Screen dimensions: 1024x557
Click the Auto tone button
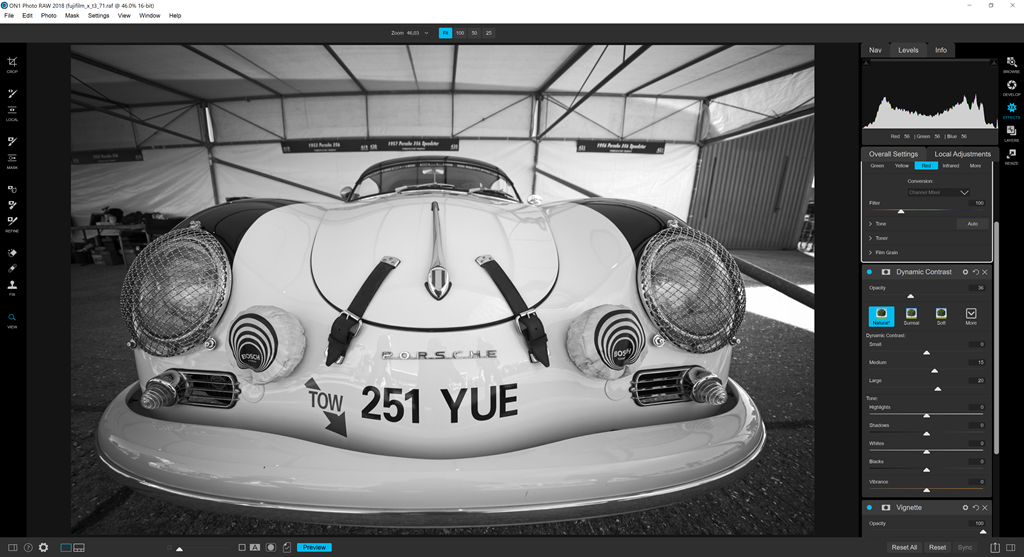(x=971, y=224)
